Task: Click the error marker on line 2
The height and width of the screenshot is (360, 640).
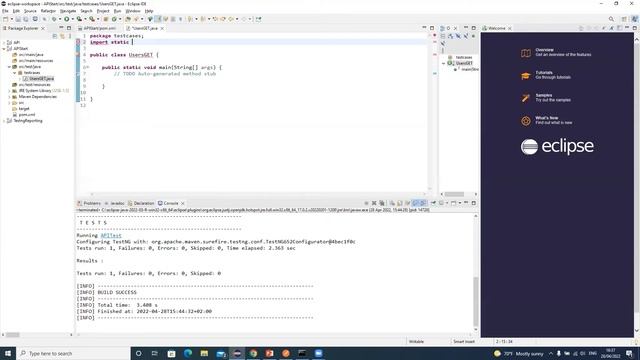Action: 78,42
